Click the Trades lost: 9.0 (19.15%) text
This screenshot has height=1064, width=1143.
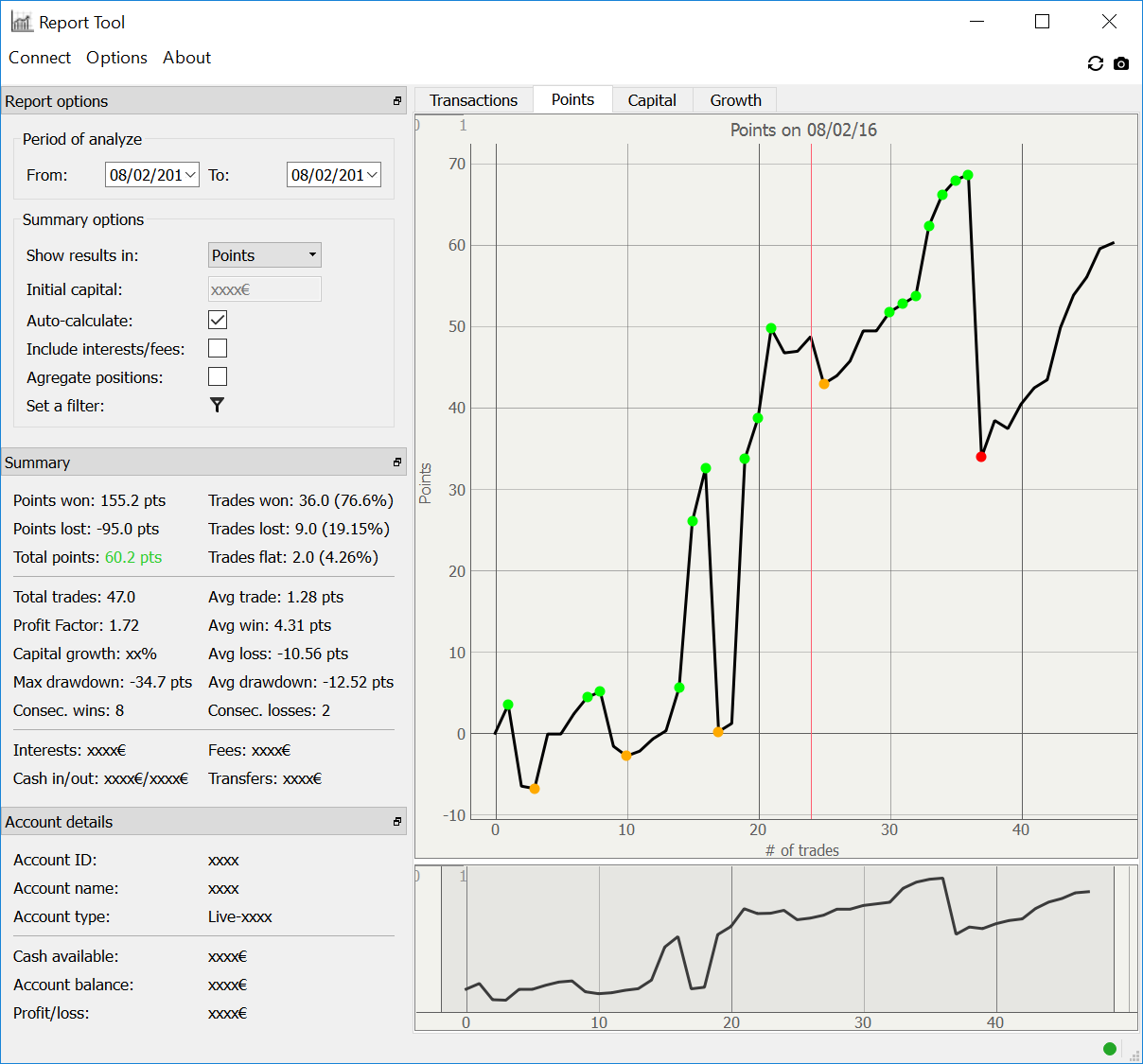click(x=299, y=529)
